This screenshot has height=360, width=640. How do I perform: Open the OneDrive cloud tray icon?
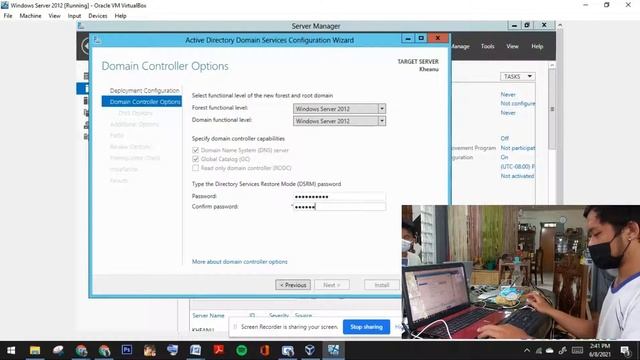click(x=550, y=350)
